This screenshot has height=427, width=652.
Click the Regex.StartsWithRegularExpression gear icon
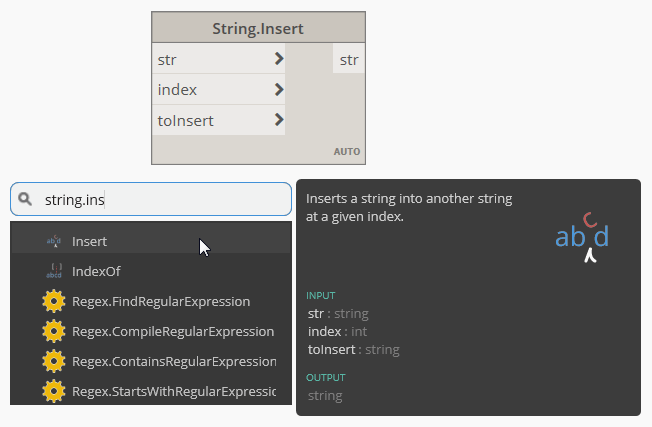click(54, 390)
